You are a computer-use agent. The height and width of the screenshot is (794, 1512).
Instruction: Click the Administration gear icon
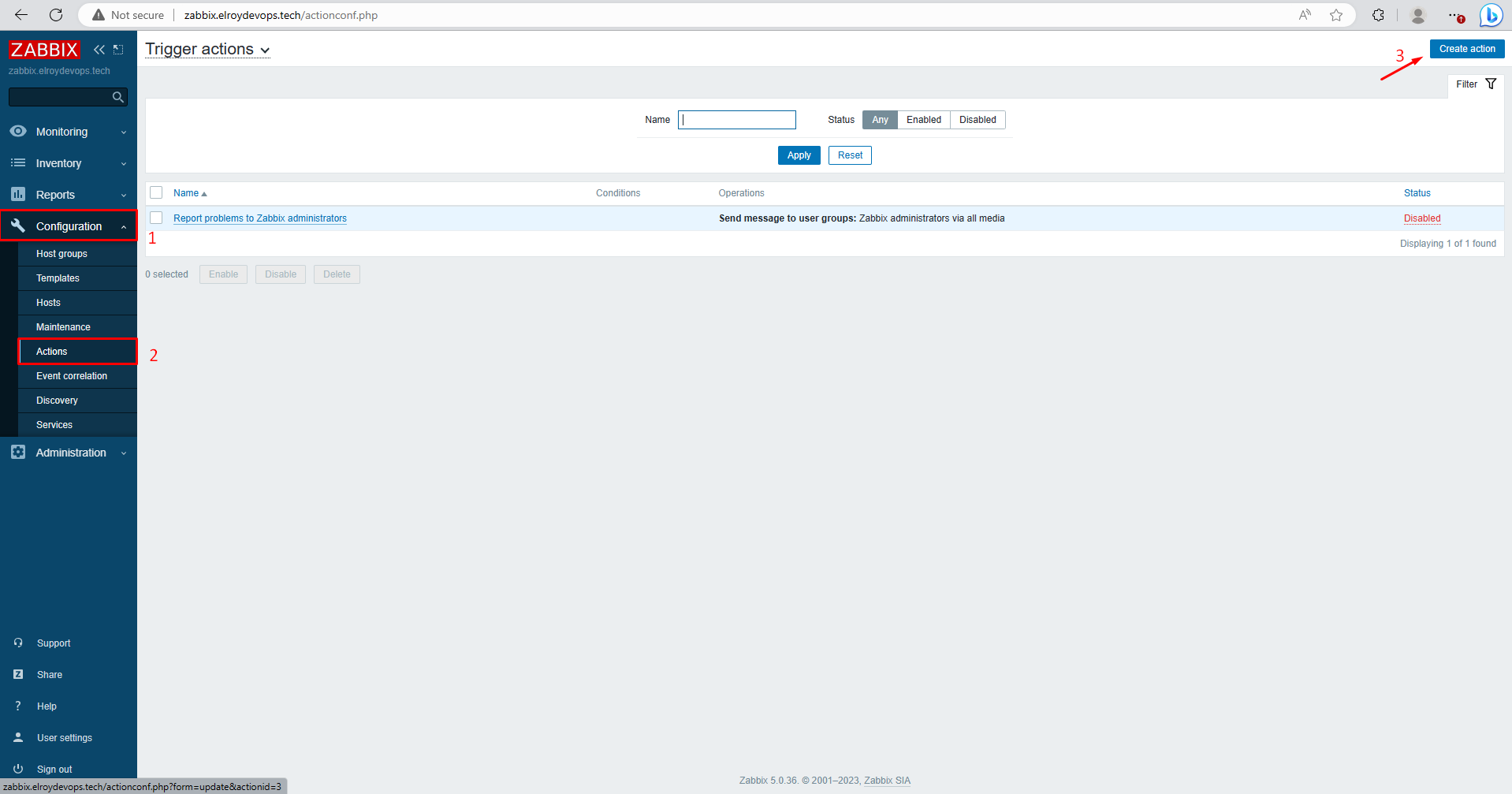[x=18, y=452]
